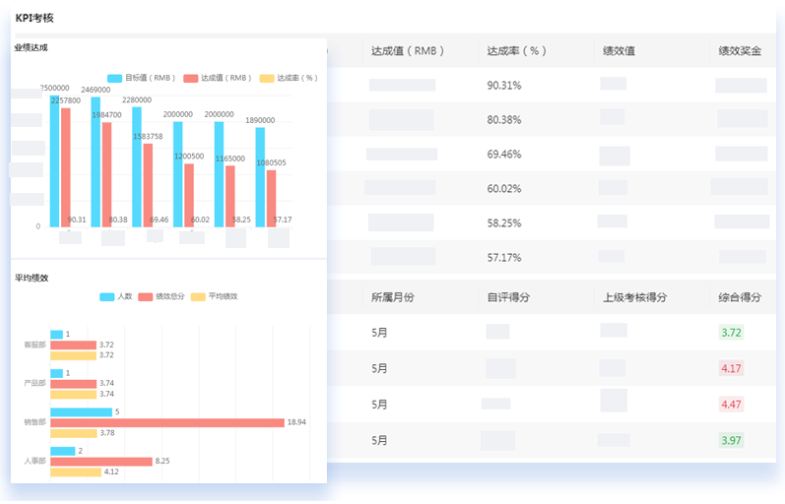This screenshot has width=785, height=504.
Task: Sort by the 达成率 (%) column header
Action: tap(517, 51)
